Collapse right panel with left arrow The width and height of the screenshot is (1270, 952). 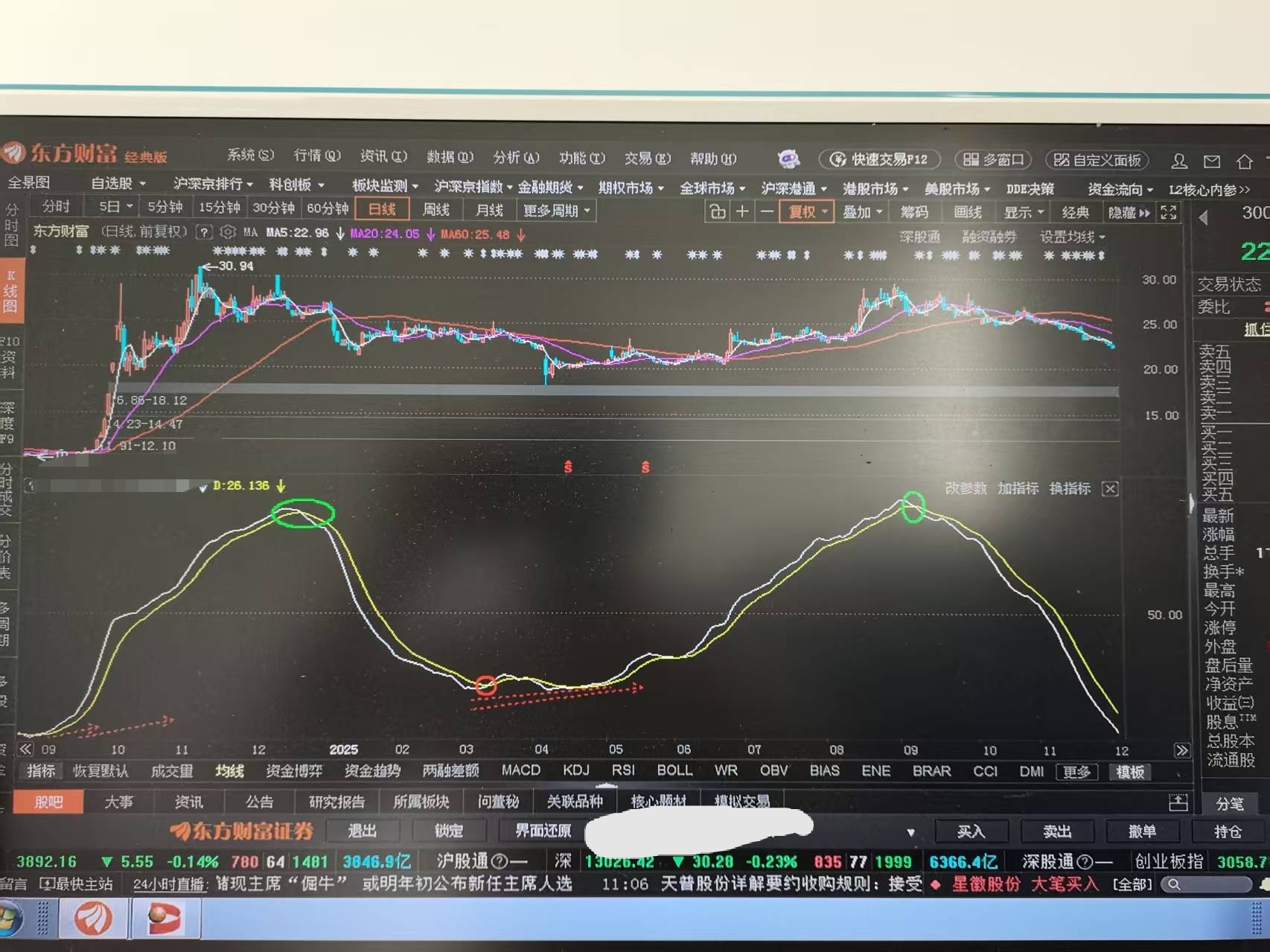1204,218
